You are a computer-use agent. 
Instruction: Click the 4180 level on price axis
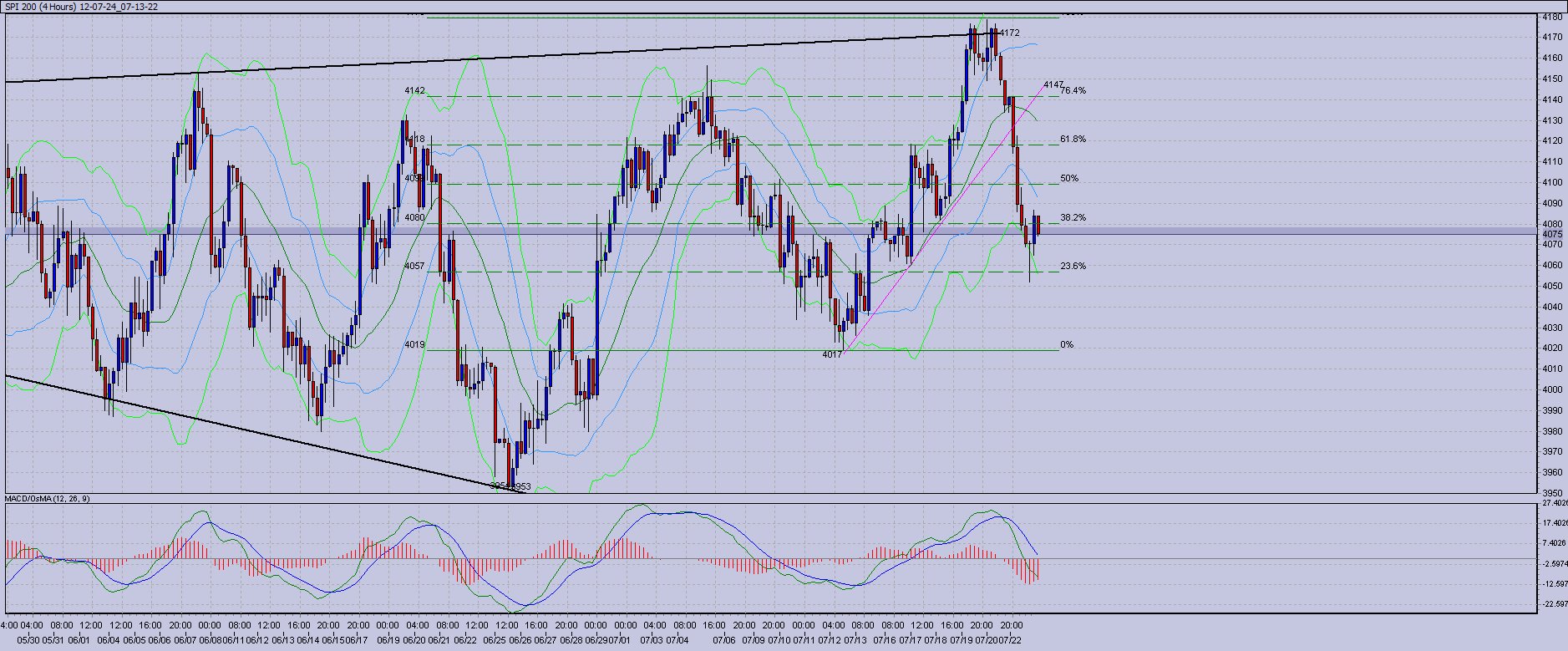click(x=1553, y=17)
